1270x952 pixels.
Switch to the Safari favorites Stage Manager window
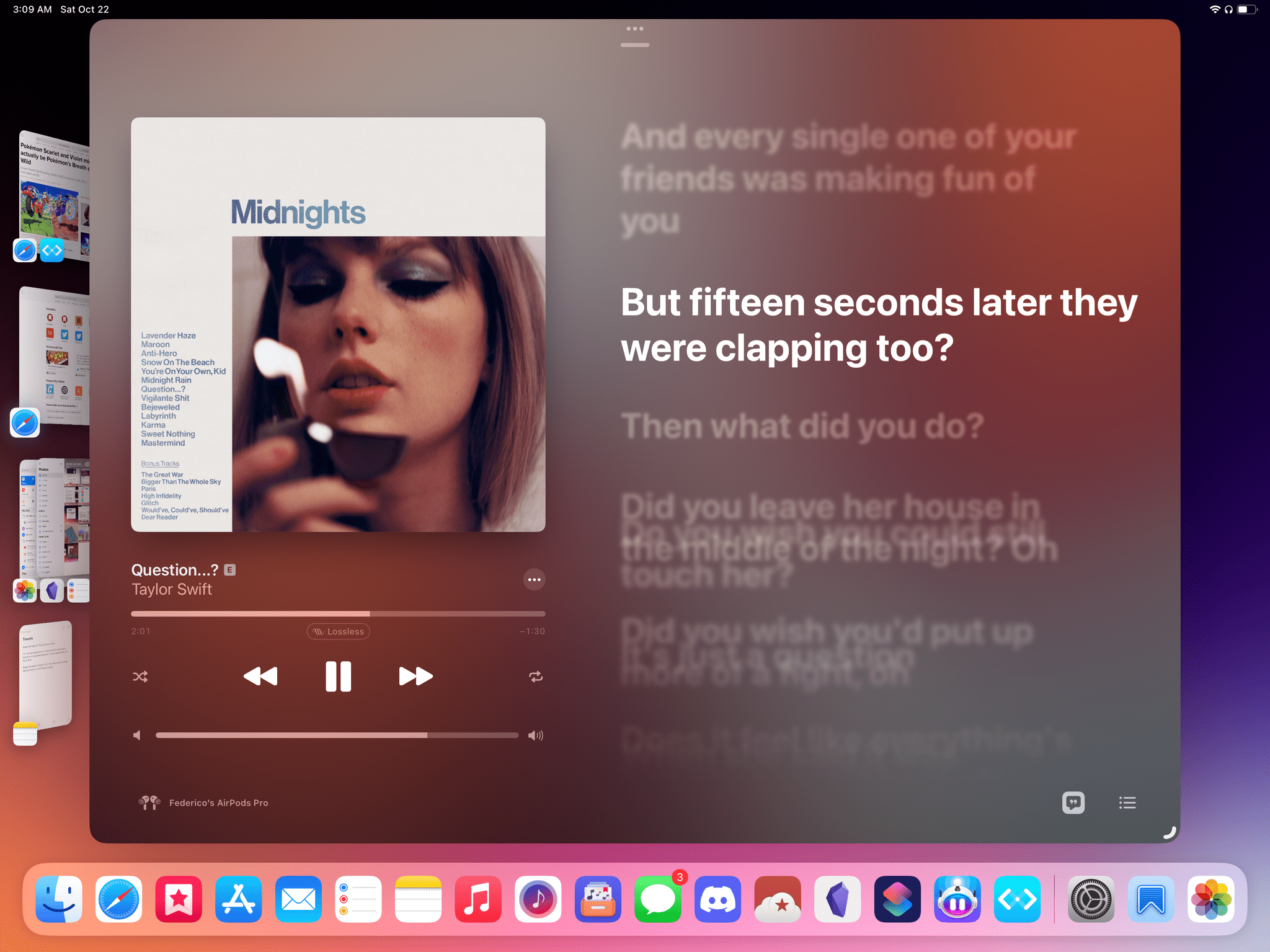[x=55, y=357]
